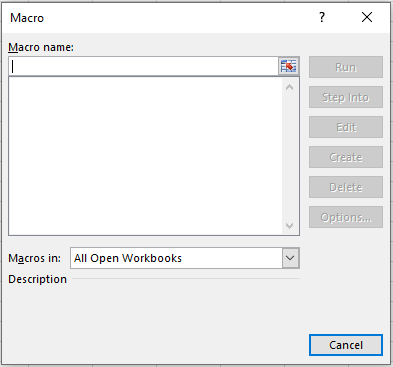The width and height of the screenshot is (393, 367).
Task: Click the Macro dialog title text
Action: click(x=27, y=18)
